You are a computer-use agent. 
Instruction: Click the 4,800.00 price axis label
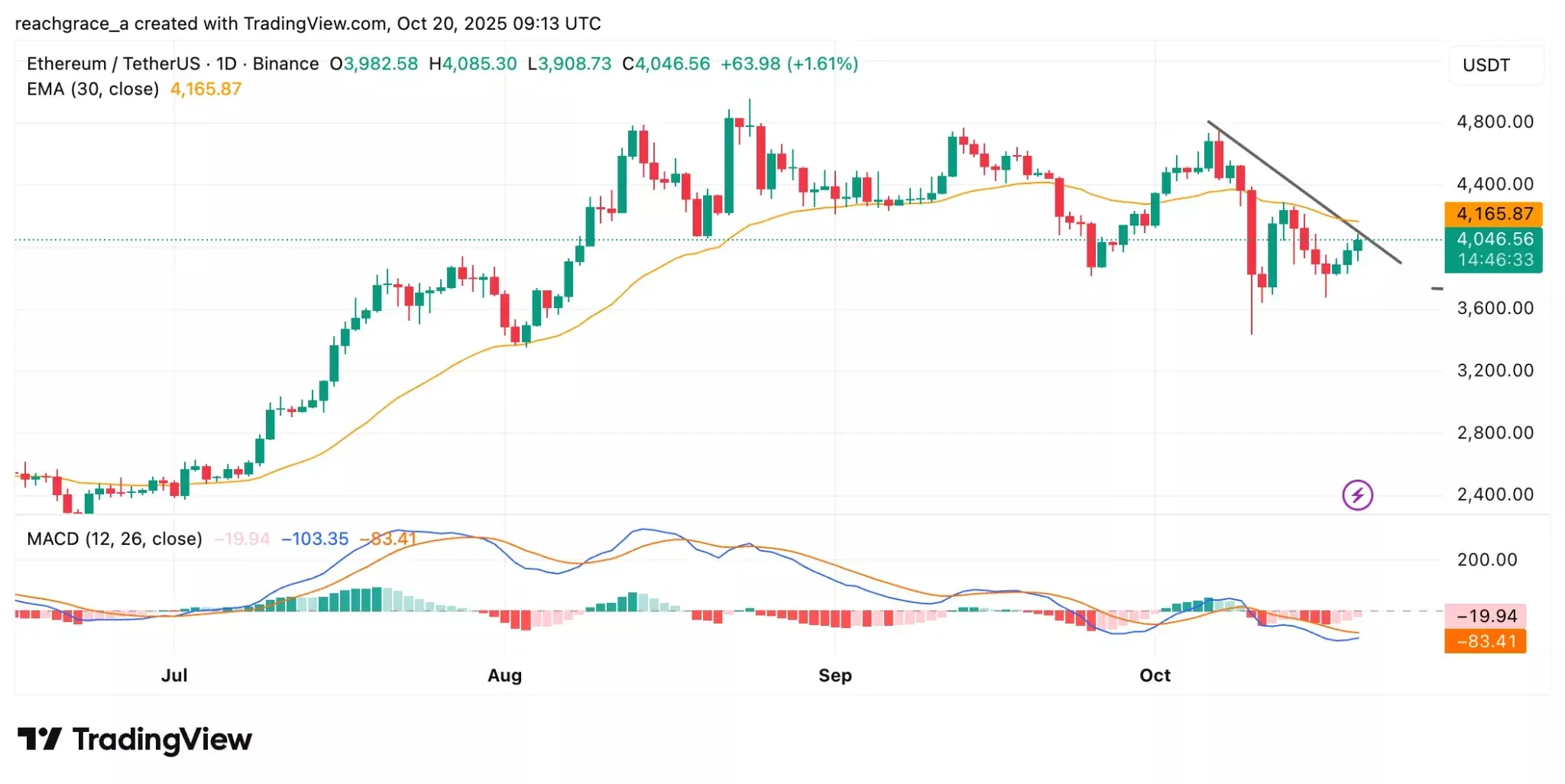[x=1495, y=122]
